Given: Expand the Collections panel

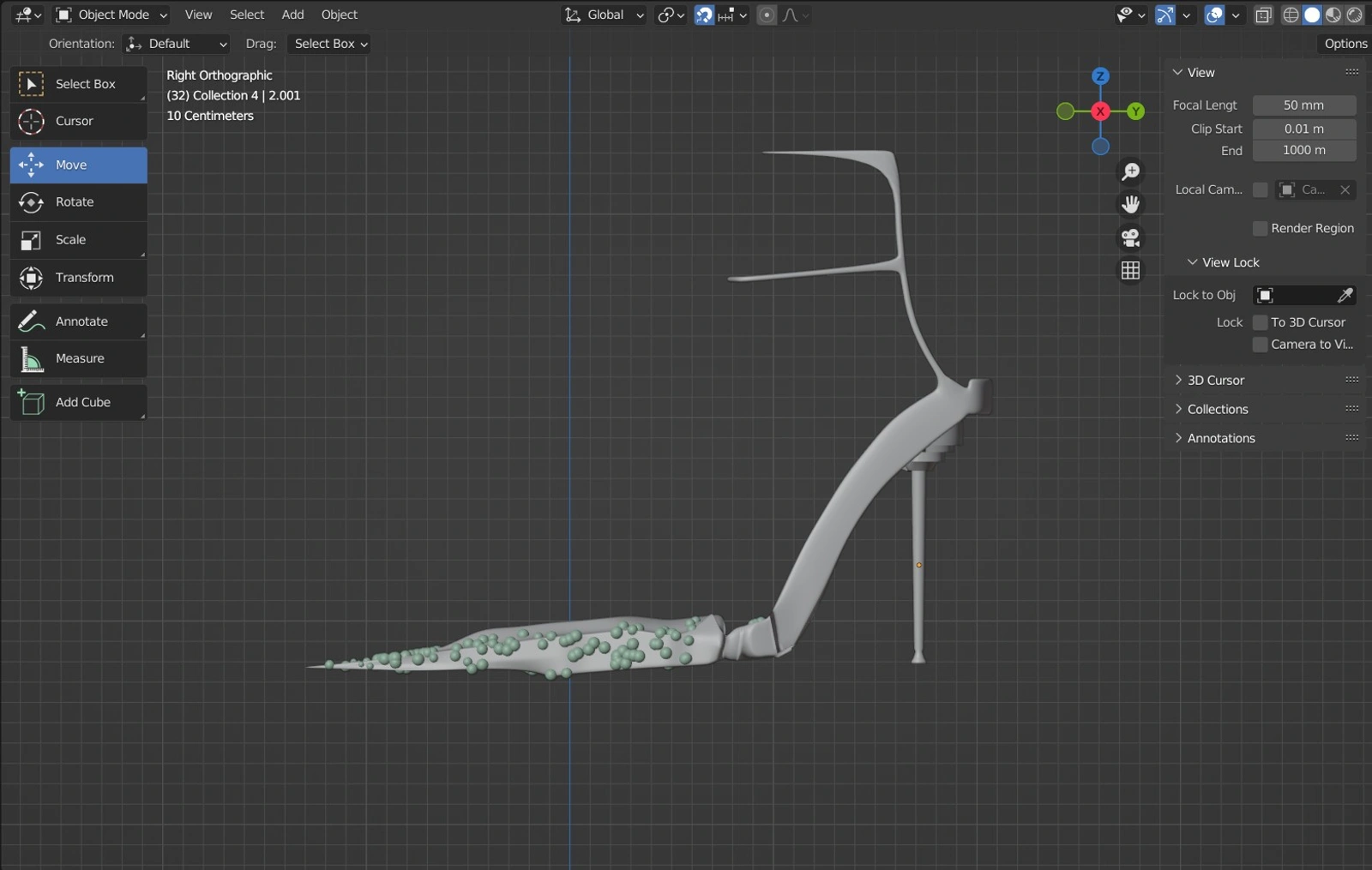Looking at the screenshot, I should 1217,409.
